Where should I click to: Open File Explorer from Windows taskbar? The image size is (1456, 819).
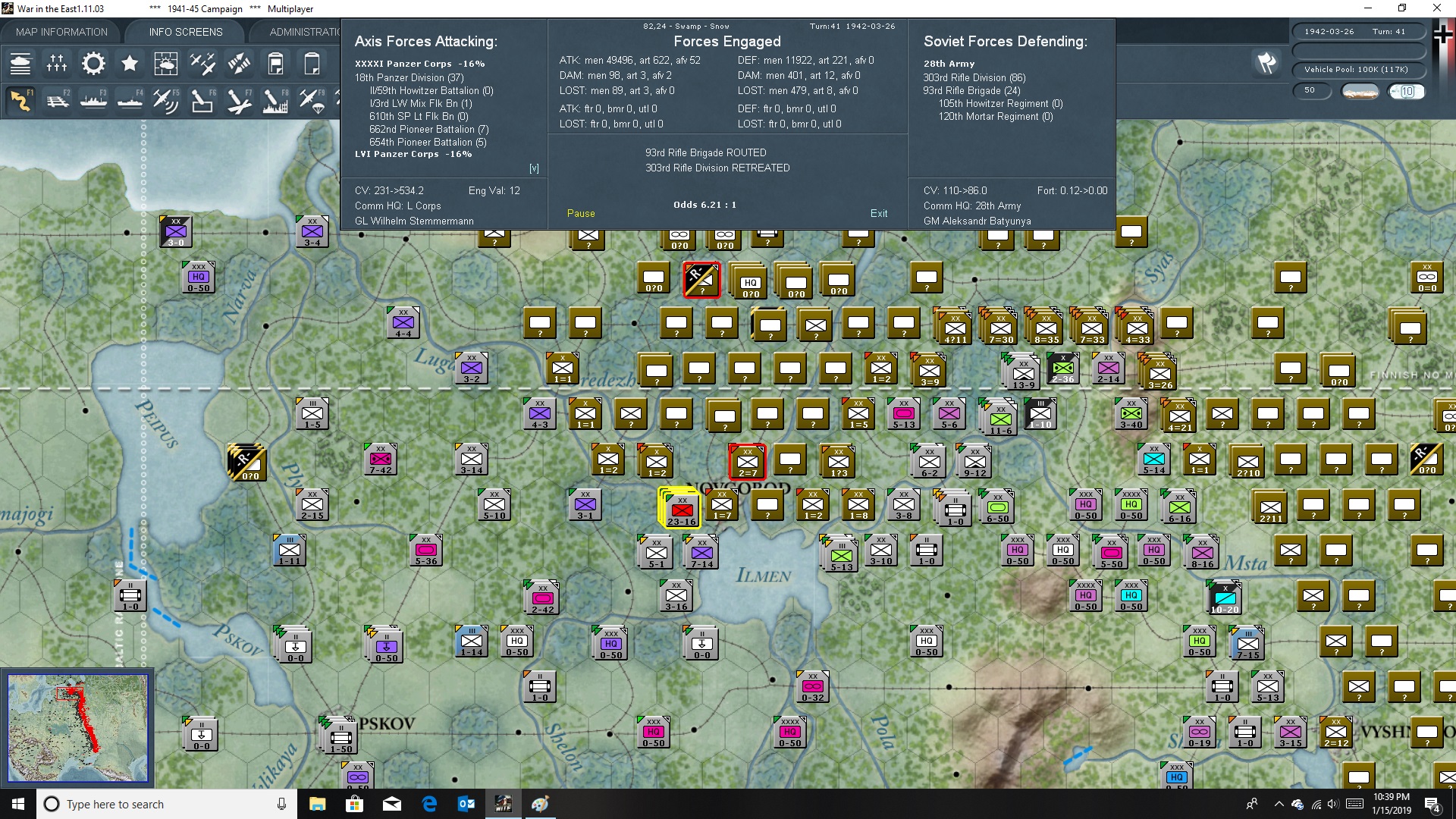(318, 804)
